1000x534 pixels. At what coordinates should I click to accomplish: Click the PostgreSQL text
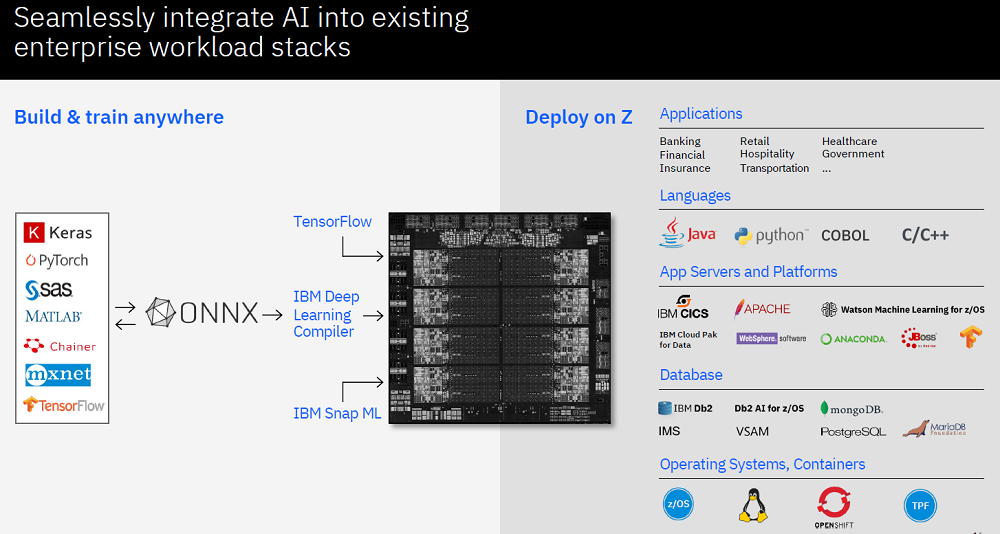pos(853,432)
